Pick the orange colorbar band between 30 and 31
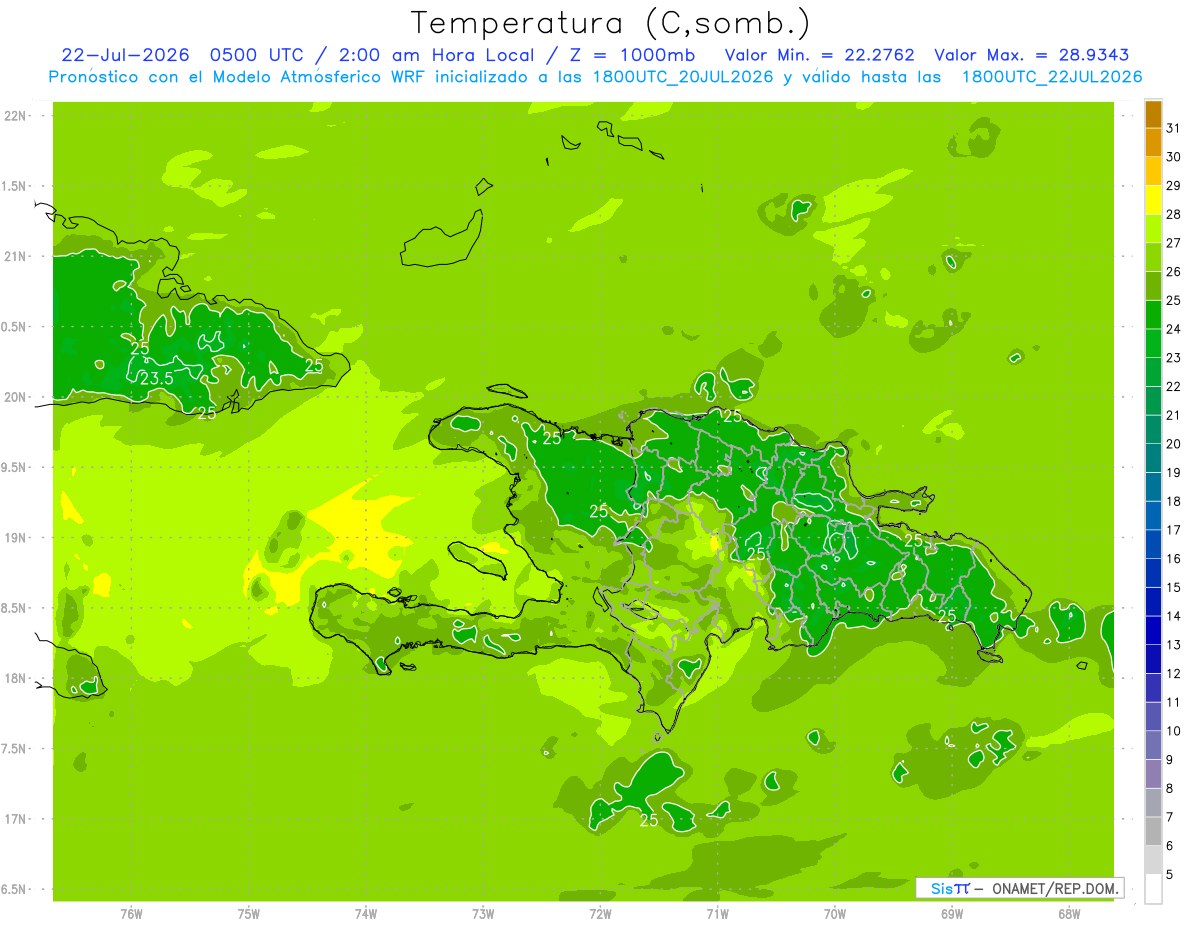 tap(1153, 143)
